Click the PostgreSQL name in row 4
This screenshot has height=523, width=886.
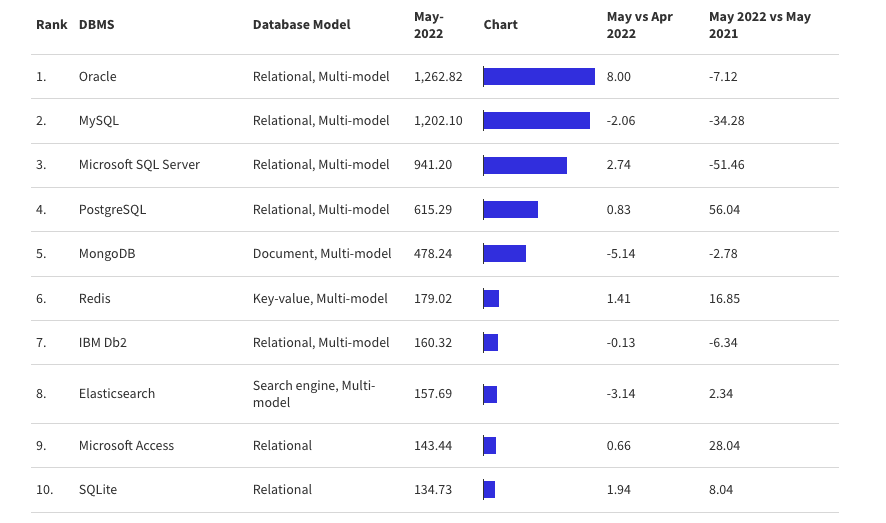tap(112, 210)
